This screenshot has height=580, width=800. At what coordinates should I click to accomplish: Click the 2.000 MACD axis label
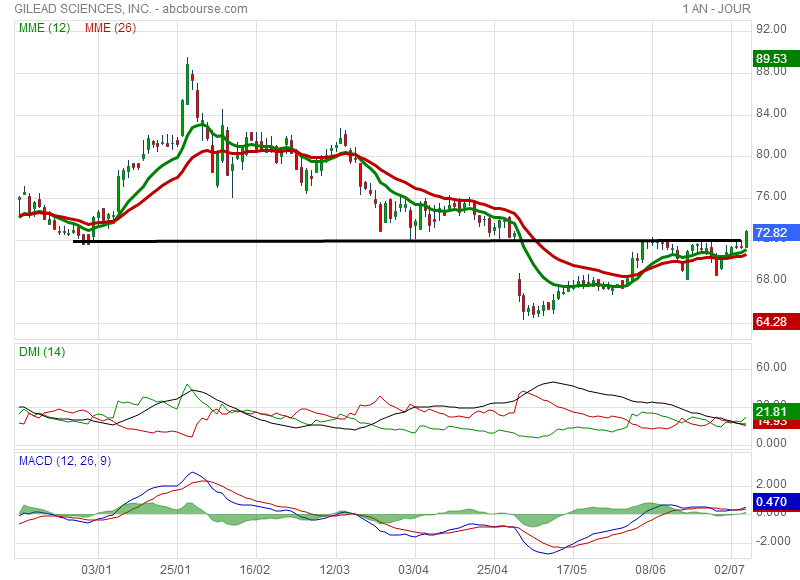pos(771,484)
